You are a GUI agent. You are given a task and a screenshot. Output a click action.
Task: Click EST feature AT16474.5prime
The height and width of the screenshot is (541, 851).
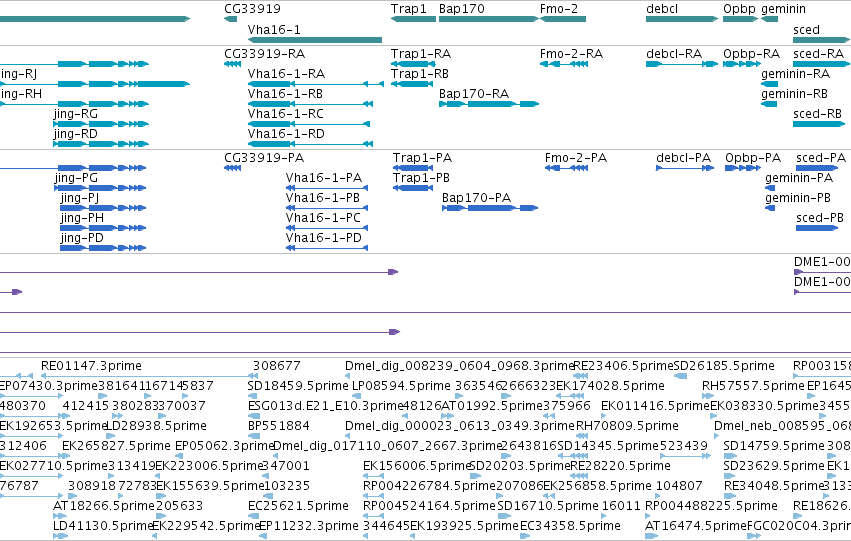click(696, 526)
